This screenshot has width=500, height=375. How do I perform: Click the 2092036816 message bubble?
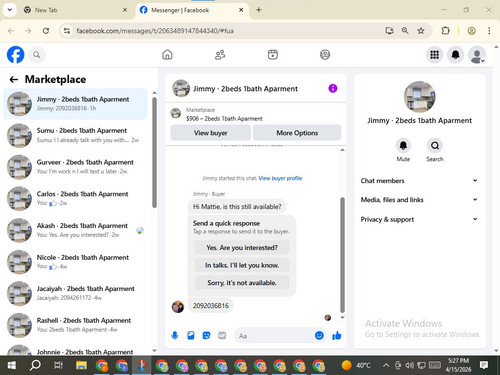pyautogui.click(x=211, y=306)
